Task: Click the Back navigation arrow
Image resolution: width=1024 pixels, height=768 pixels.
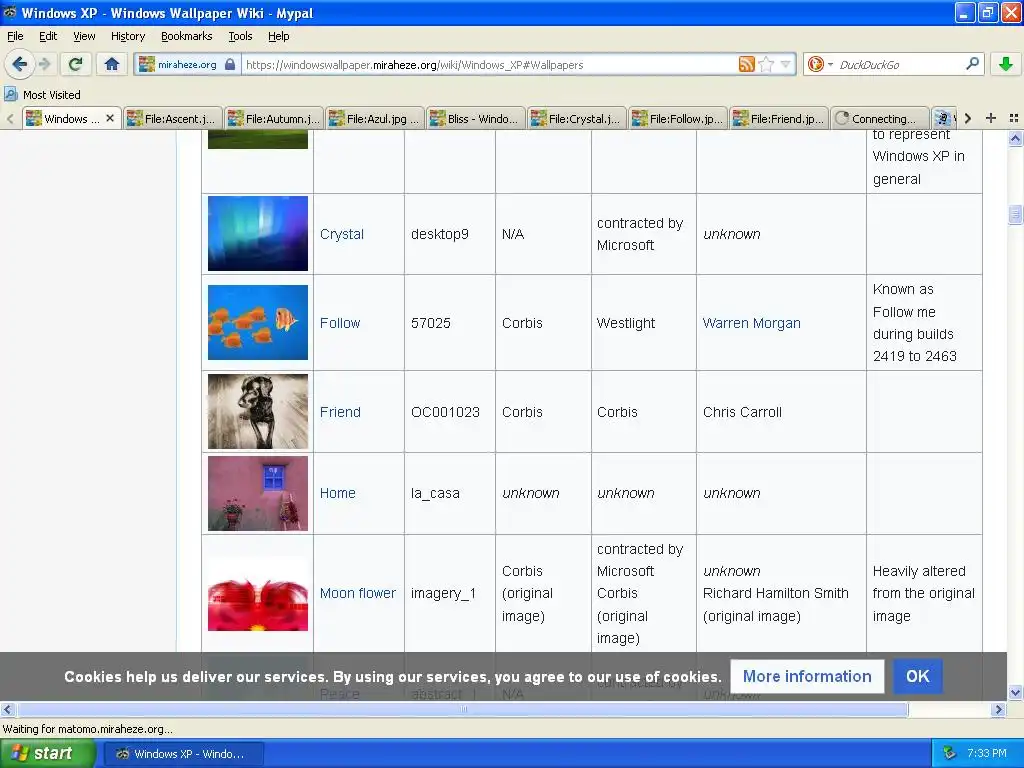Action: tap(20, 64)
